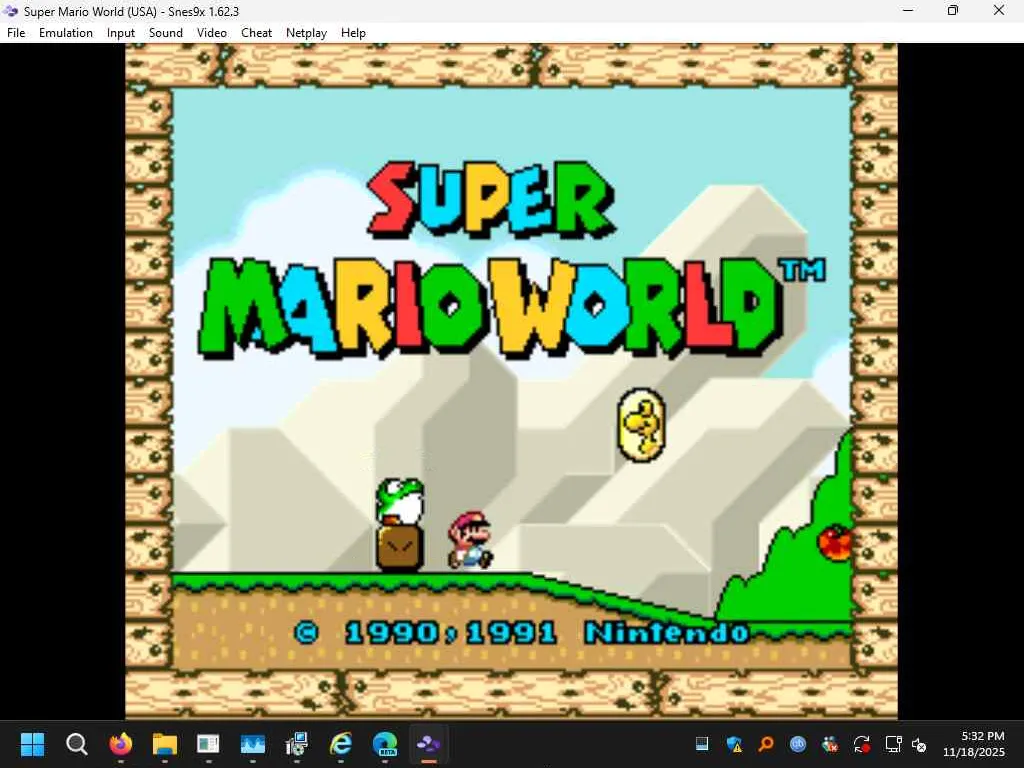Click the small monitor tray icon
This screenshot has width=1024, height=768.
[702, 743]
